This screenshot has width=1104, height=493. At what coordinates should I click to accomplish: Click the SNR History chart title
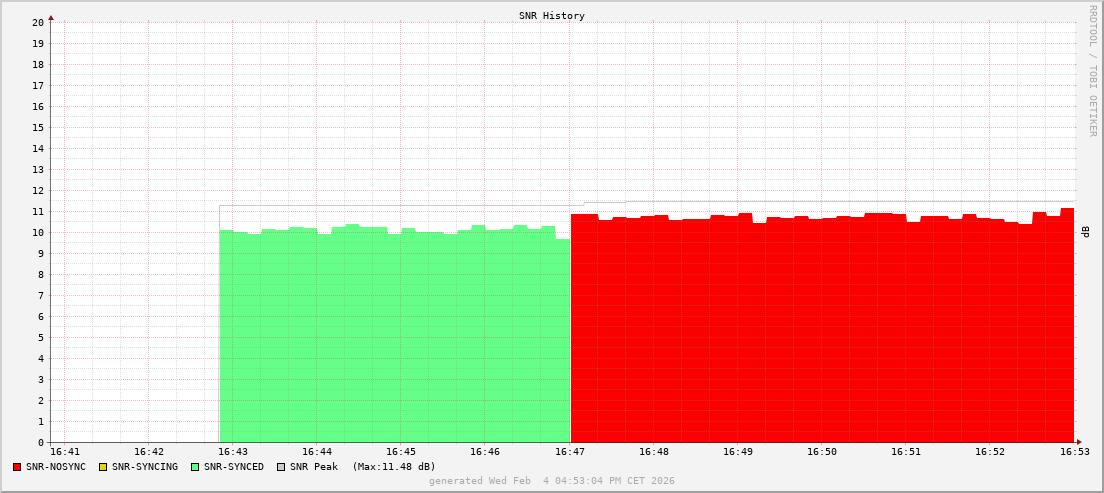pos(552,16)
